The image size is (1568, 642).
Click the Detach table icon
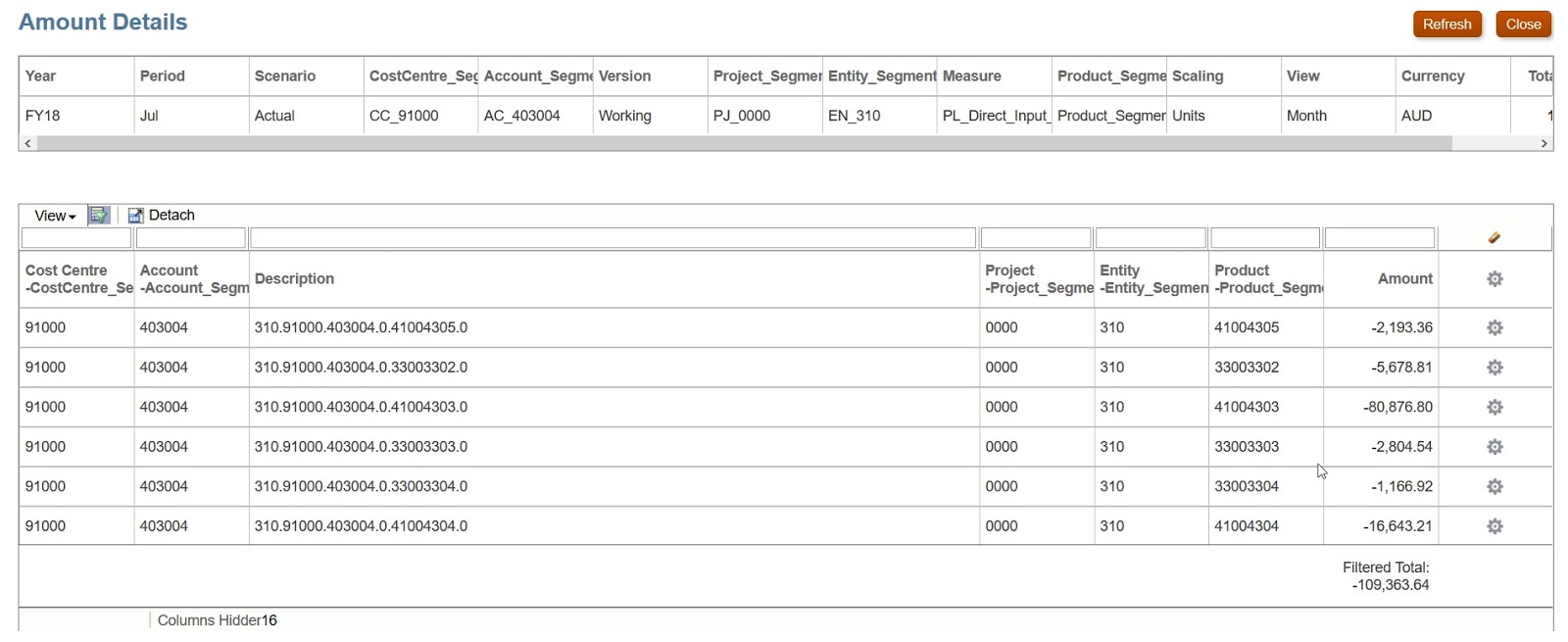(x=136, y=216)
